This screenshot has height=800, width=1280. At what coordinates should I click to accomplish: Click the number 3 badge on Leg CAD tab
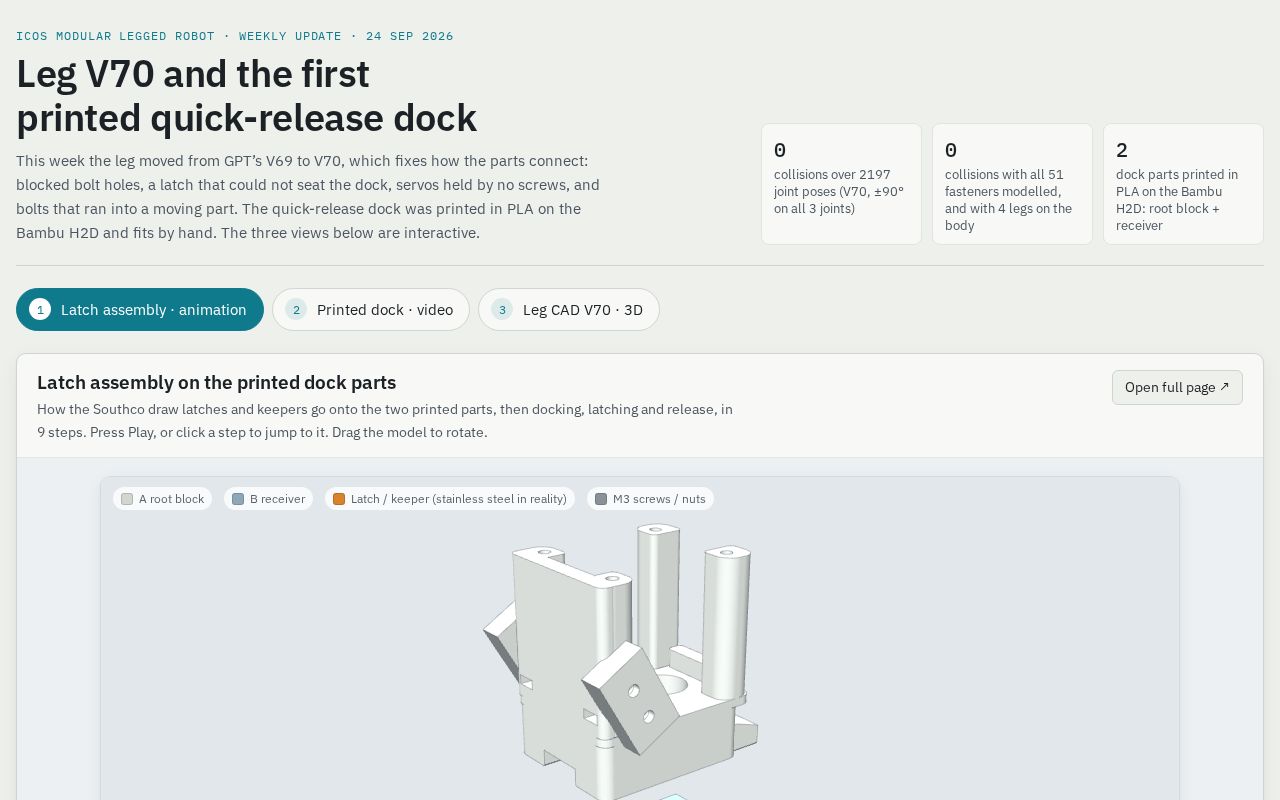[x=502, y=310]
